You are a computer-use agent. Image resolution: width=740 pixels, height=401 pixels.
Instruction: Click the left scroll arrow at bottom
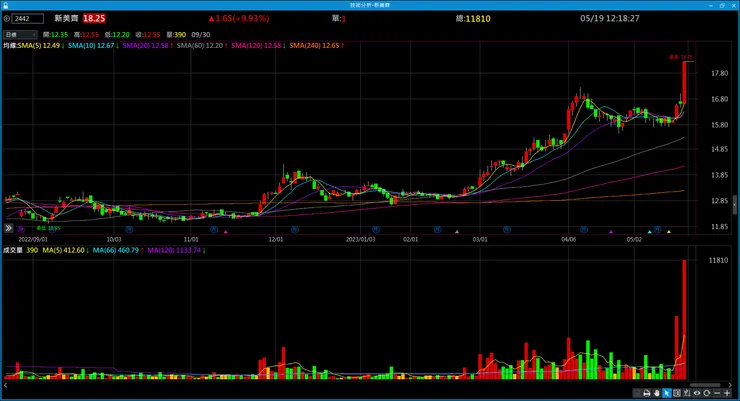pyautogui.click(x=5, y=385)
